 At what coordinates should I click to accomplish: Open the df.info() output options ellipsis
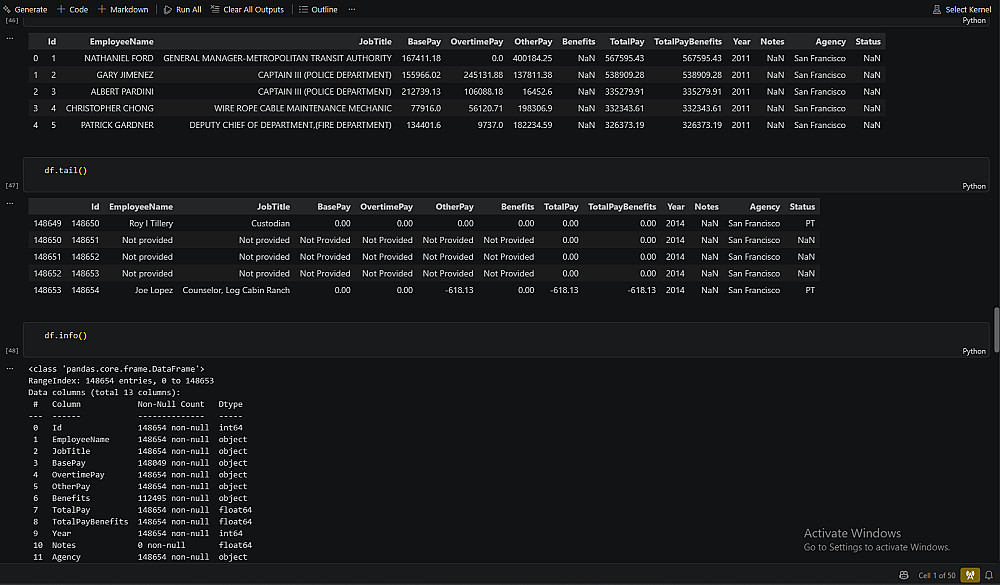point(10,368)
